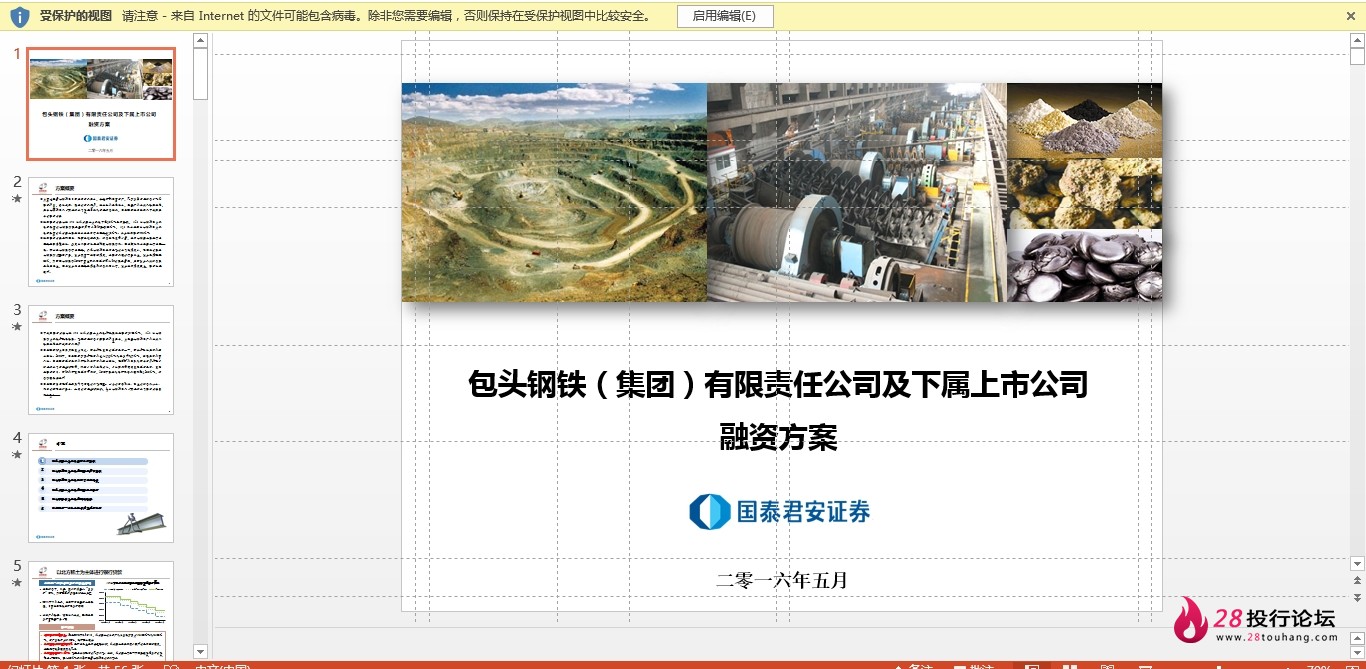Viewport: 1366px width, 669px height.
Task: Click the Protected View shield icon
Action: click(x=19, y=16)
